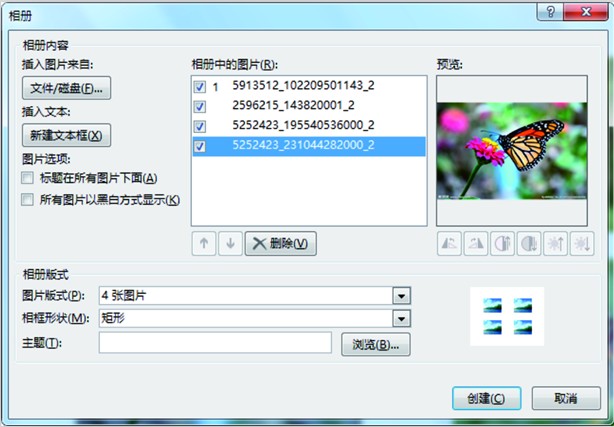Increase brightness of the previewed picture
Screen dimensions: 614x427
[555, 244]
